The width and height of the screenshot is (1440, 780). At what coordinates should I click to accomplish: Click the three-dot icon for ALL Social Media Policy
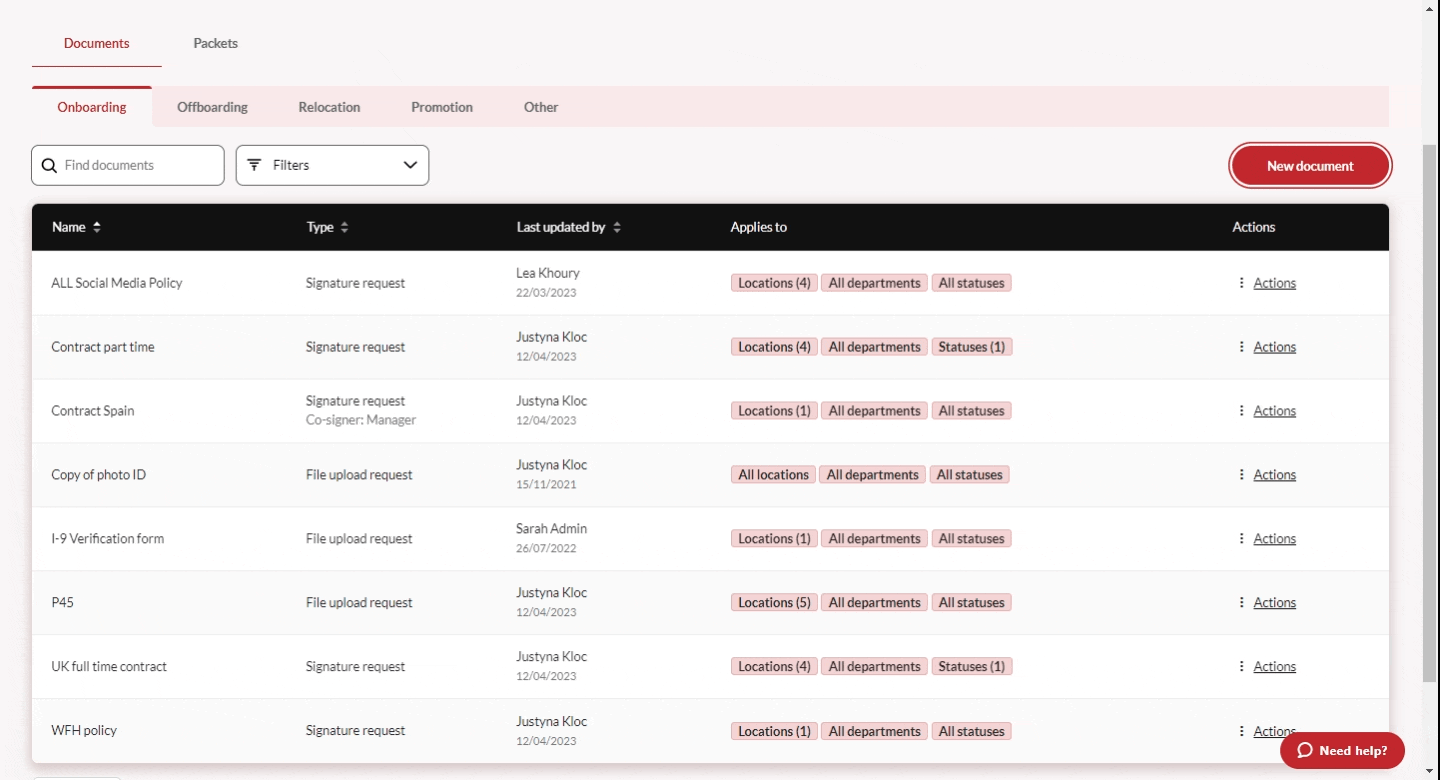coord(1241,283)
